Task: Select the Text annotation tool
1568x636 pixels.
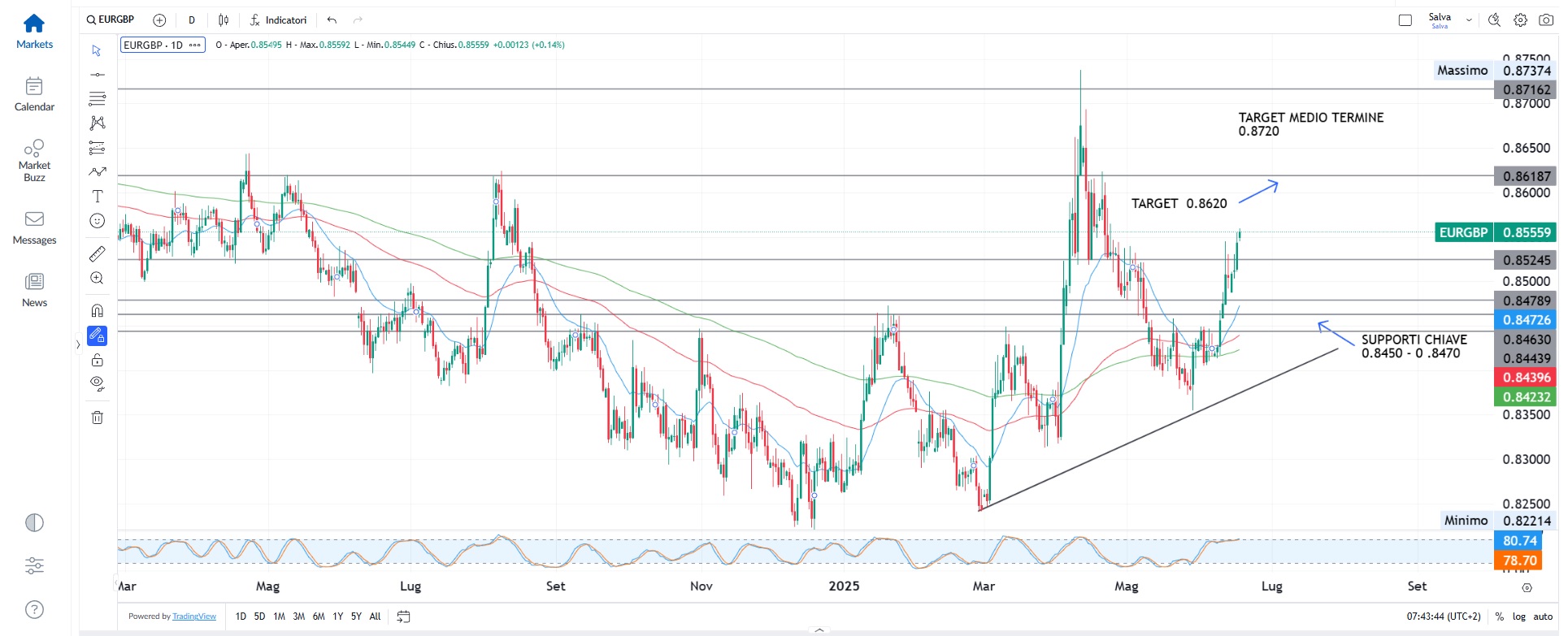Action: [97, 197]
